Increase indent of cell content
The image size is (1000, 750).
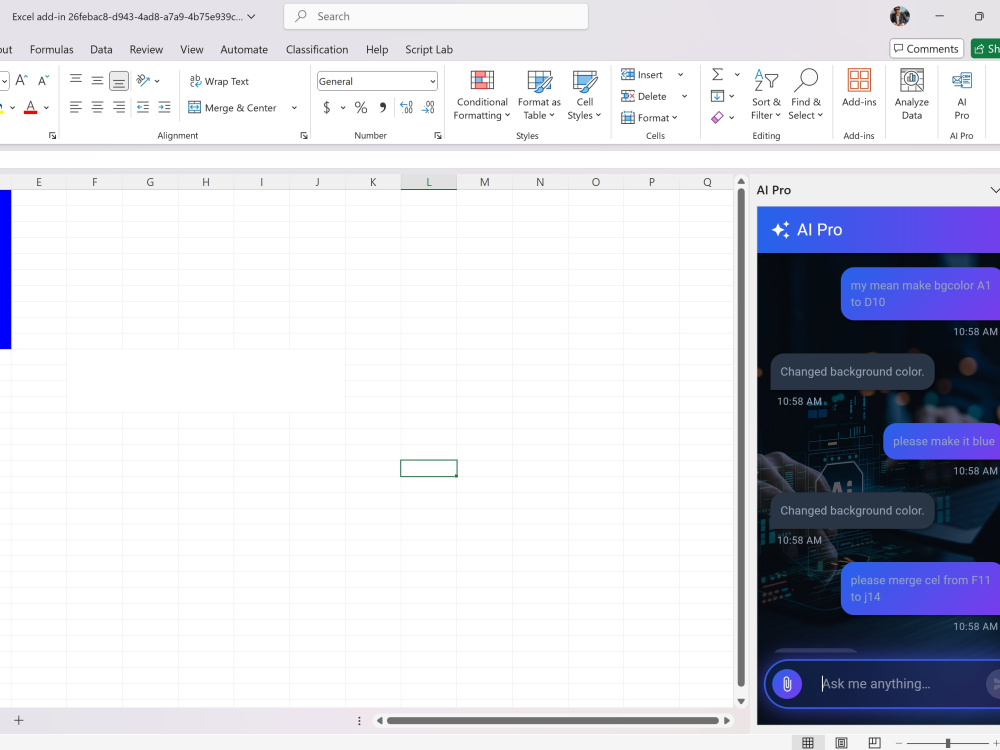point(164,107)
